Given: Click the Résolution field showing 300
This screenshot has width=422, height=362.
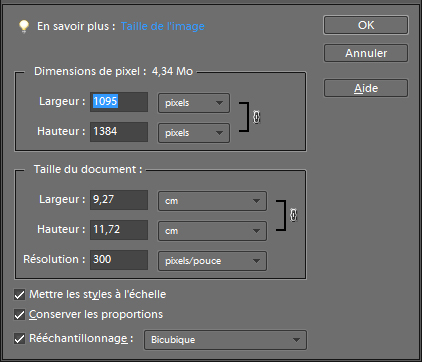Looking at the screenshot, I should [x=119, y=260].
